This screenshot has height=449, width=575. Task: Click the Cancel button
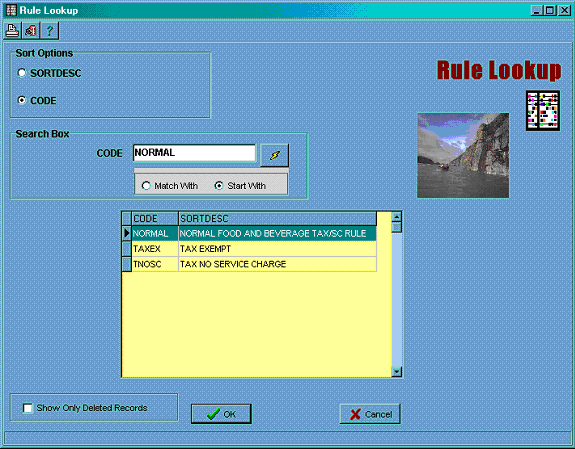370,414
